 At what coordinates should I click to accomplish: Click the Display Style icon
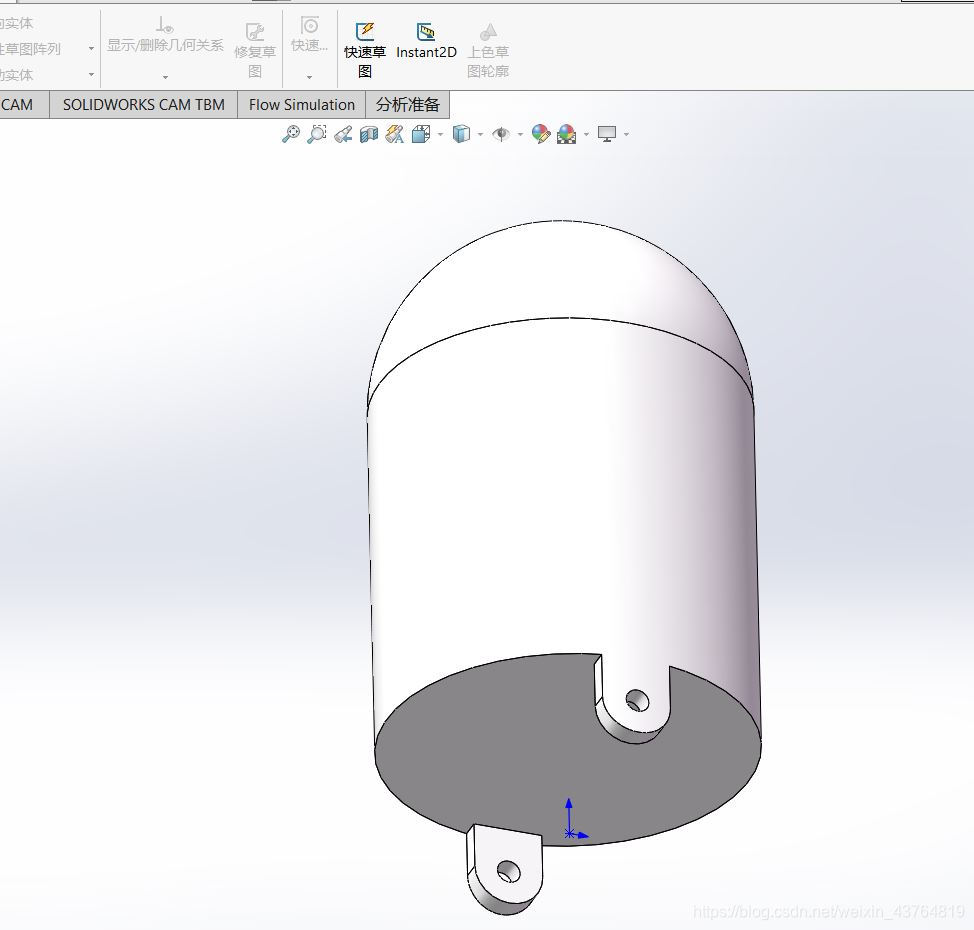(461, 134)
